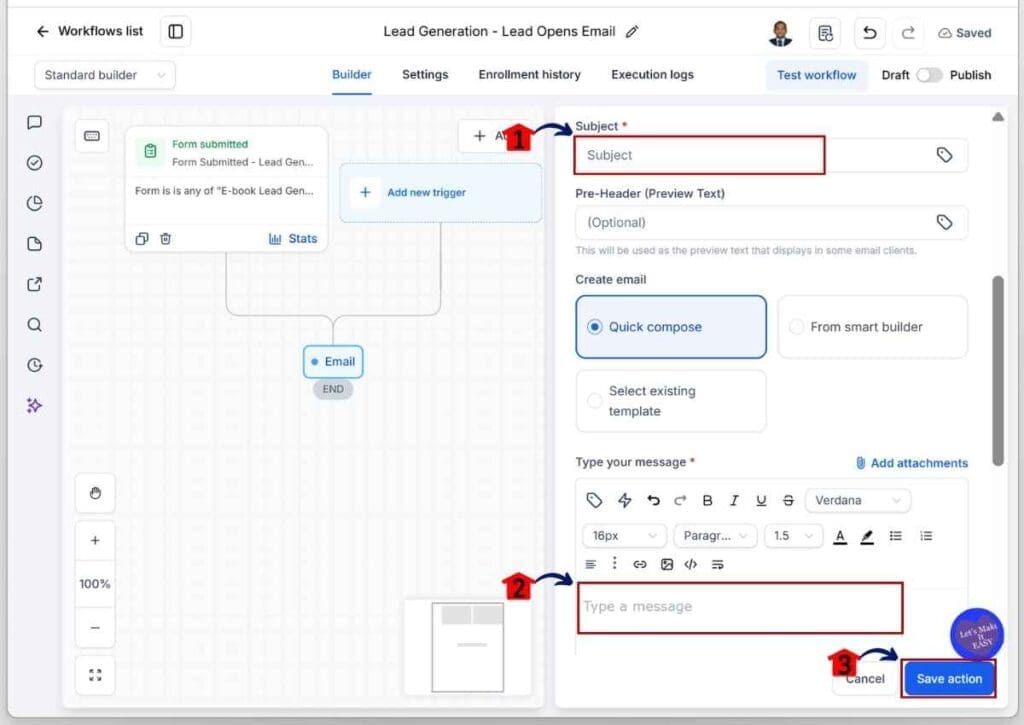Undo in message editor toolbar

[653, 500]
